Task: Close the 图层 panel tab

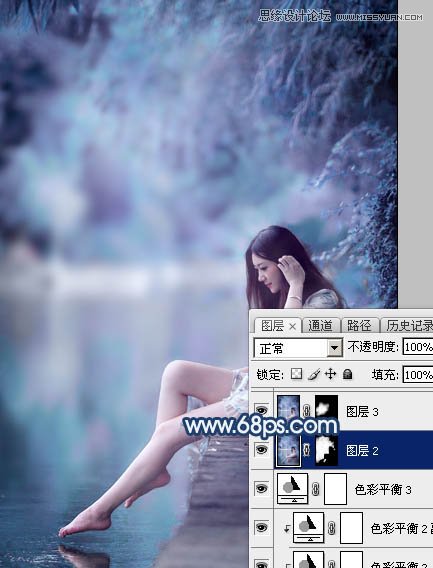Action: point(292,327)
